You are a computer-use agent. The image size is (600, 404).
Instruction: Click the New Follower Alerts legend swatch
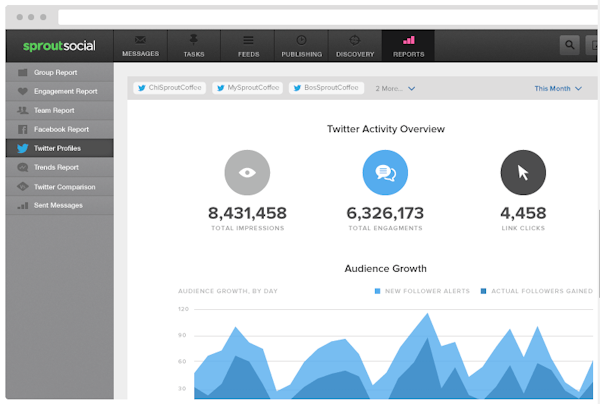[378, 291]
